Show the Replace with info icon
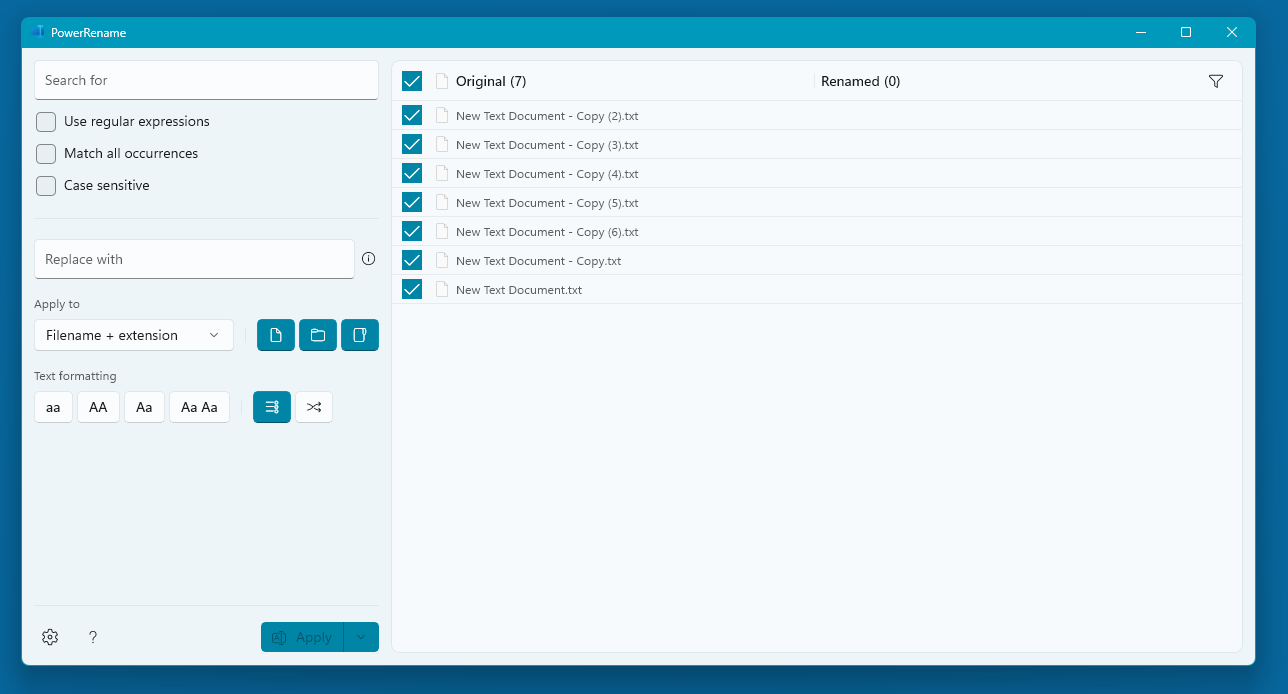The width and height of the screenshot is (1288, 694). [368, 259]
